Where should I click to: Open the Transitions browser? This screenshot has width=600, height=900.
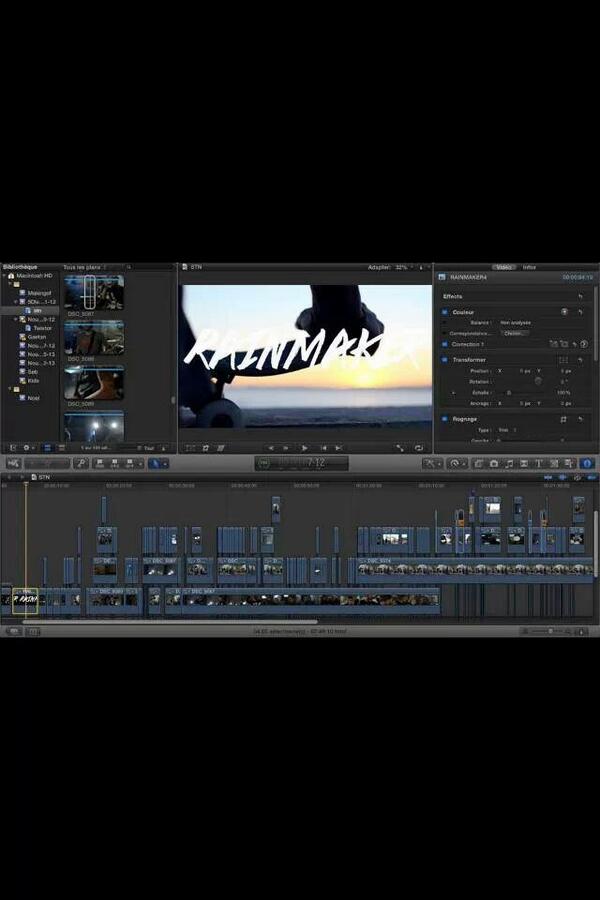524,463
